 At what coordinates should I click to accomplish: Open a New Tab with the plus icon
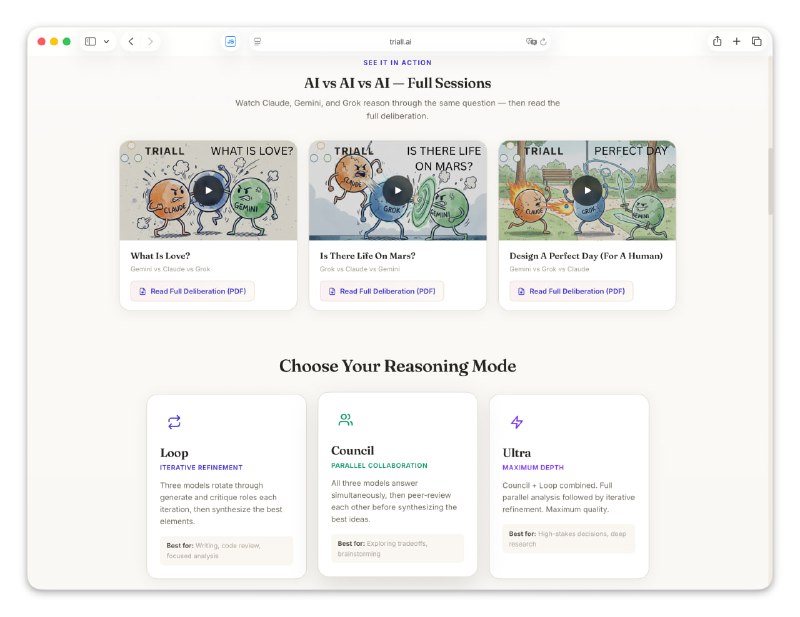736,41
